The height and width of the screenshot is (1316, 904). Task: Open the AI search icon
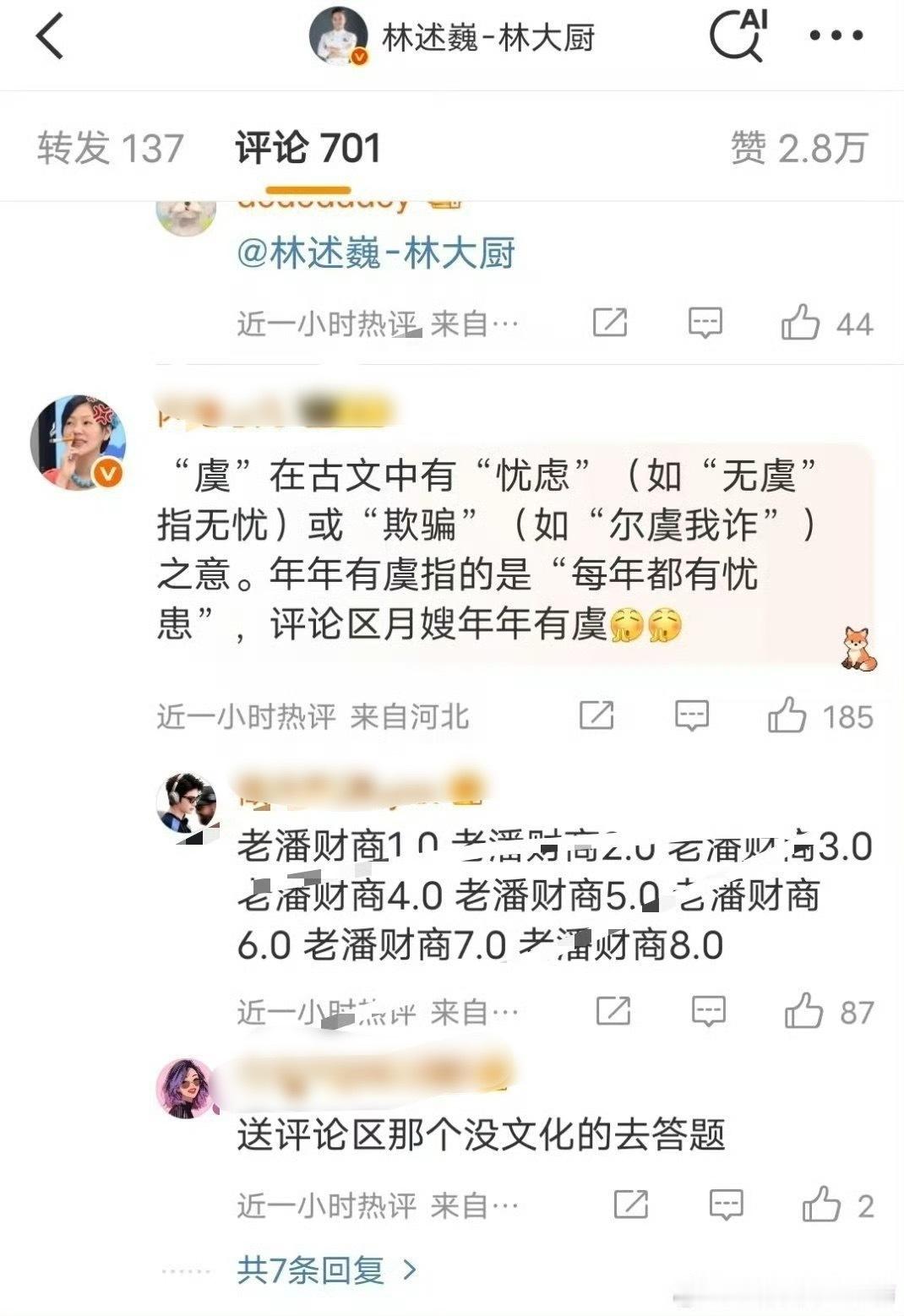pyautogui.click(x=738, y=35)
